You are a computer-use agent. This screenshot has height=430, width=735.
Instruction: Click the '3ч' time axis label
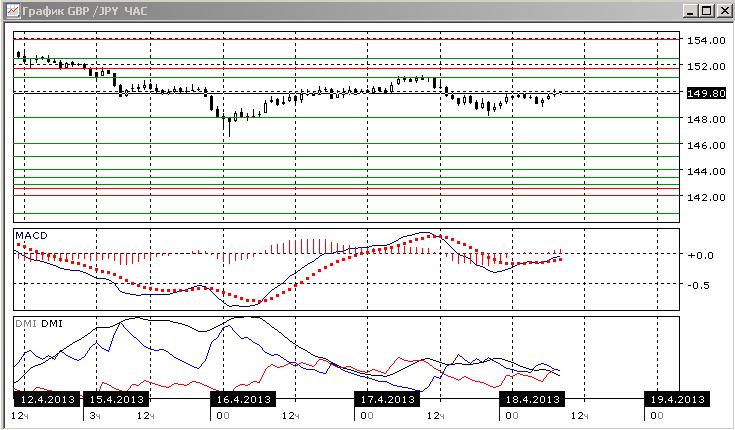[x=95, y=415]
